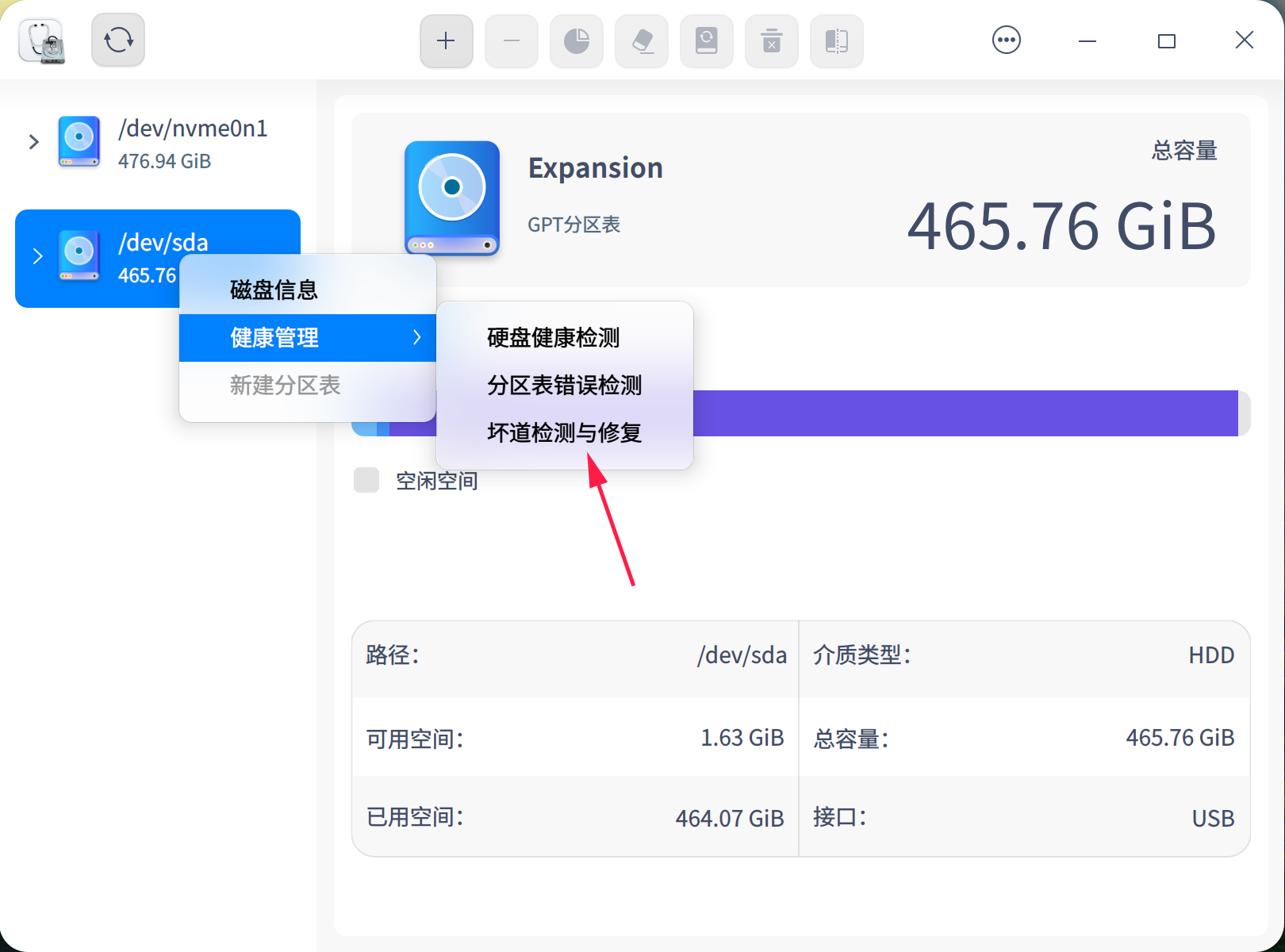The height and width of the screenshot is (952, 1285).
Task: Click the HDD media type value
Action: point(1211,655)
